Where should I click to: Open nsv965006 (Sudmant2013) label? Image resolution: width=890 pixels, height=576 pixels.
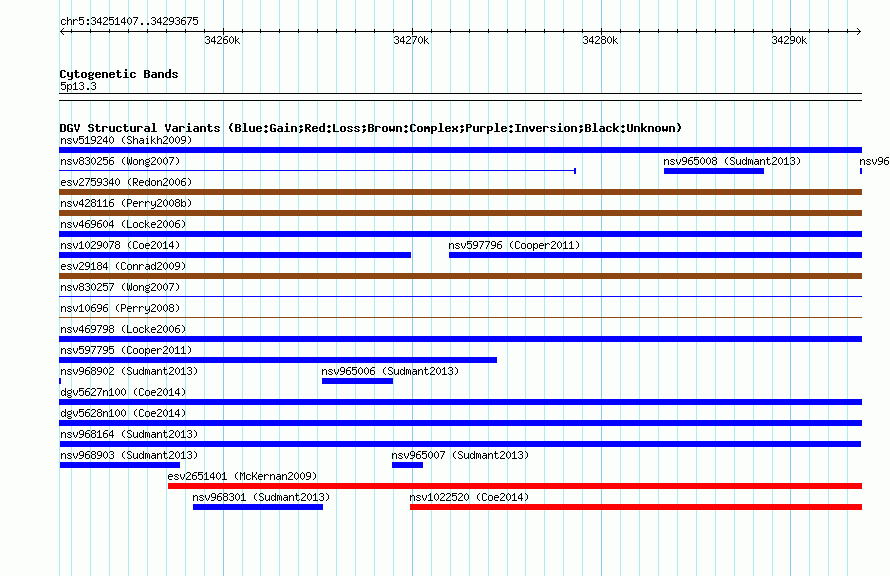tap(390, 371)
